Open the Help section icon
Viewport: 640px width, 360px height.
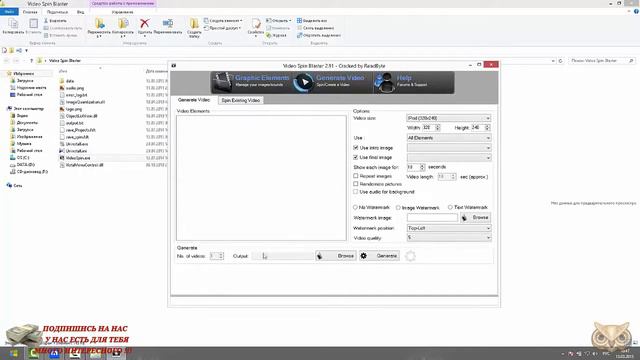coord(384,82)
